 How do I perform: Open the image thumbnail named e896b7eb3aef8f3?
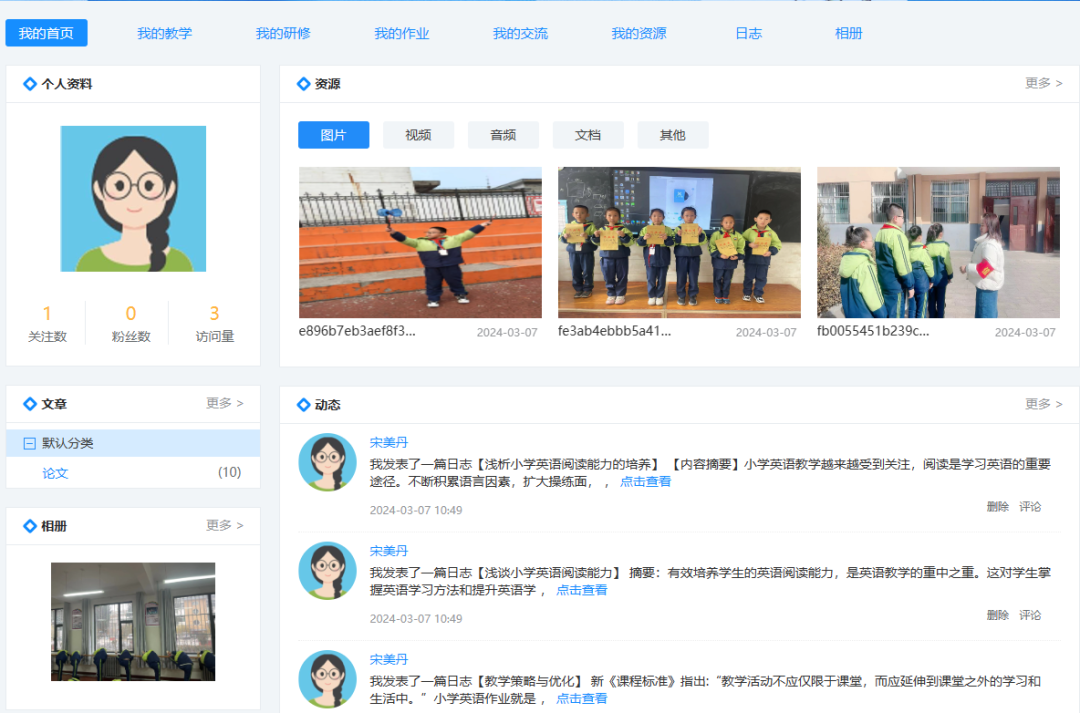click(x=420, y=241)
